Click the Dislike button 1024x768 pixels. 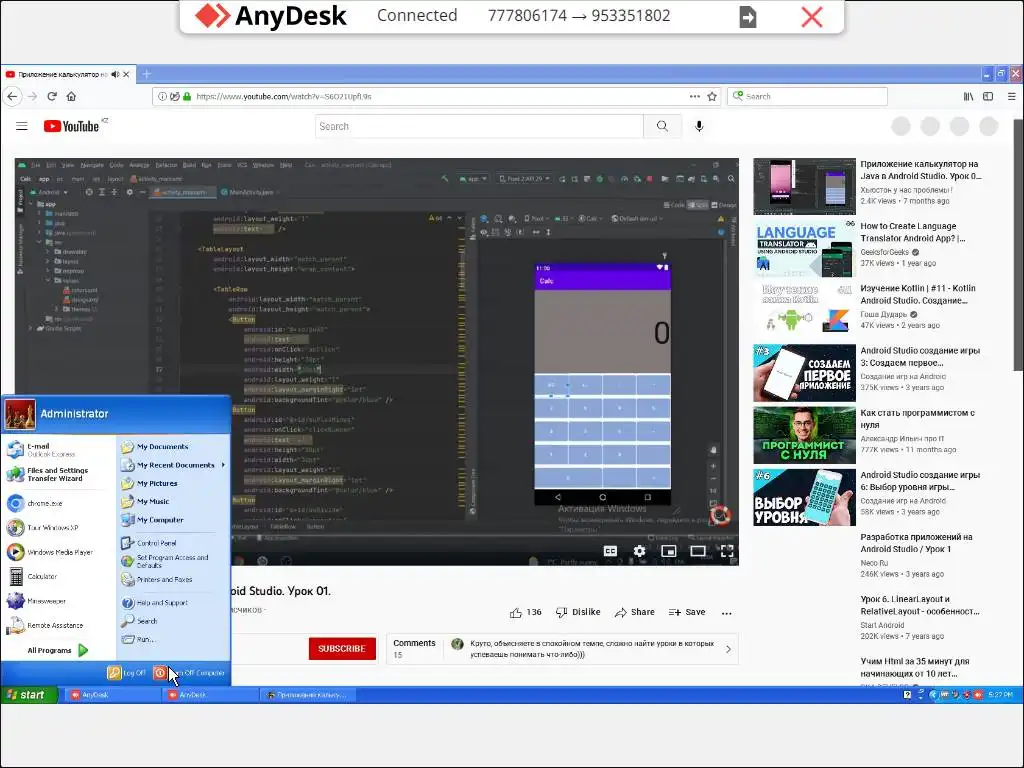(x=578, y=613)
